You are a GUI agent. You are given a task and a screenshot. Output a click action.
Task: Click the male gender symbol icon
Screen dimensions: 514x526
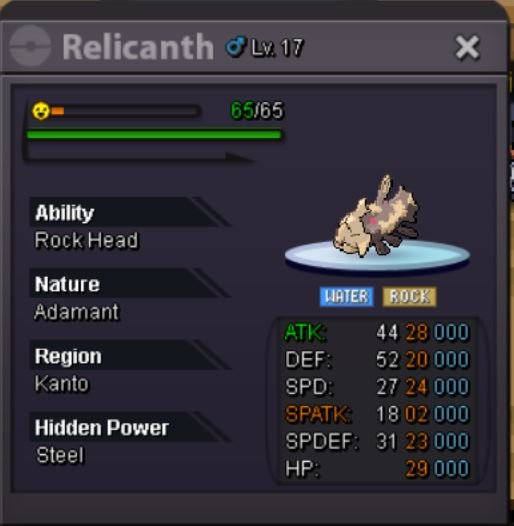point(235,47)
